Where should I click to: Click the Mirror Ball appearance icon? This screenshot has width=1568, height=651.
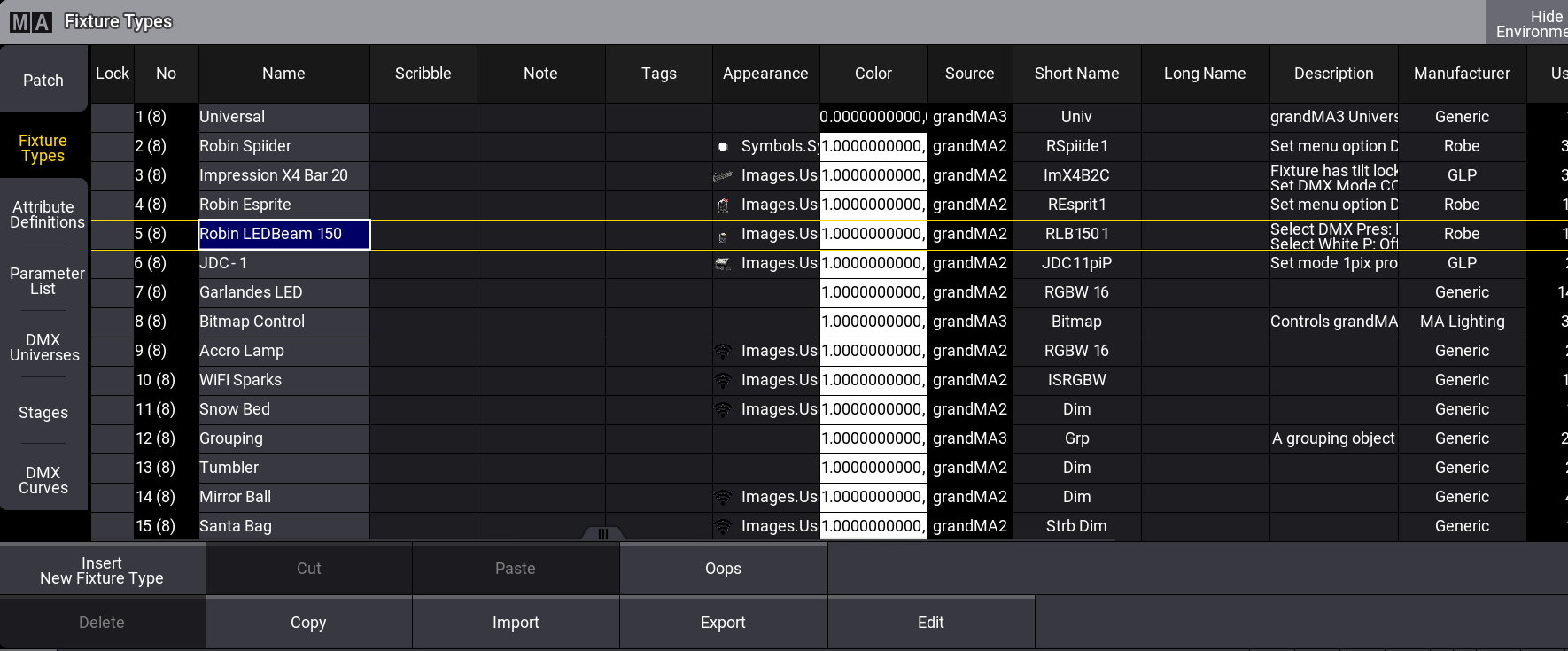click(x=723, y=497)
